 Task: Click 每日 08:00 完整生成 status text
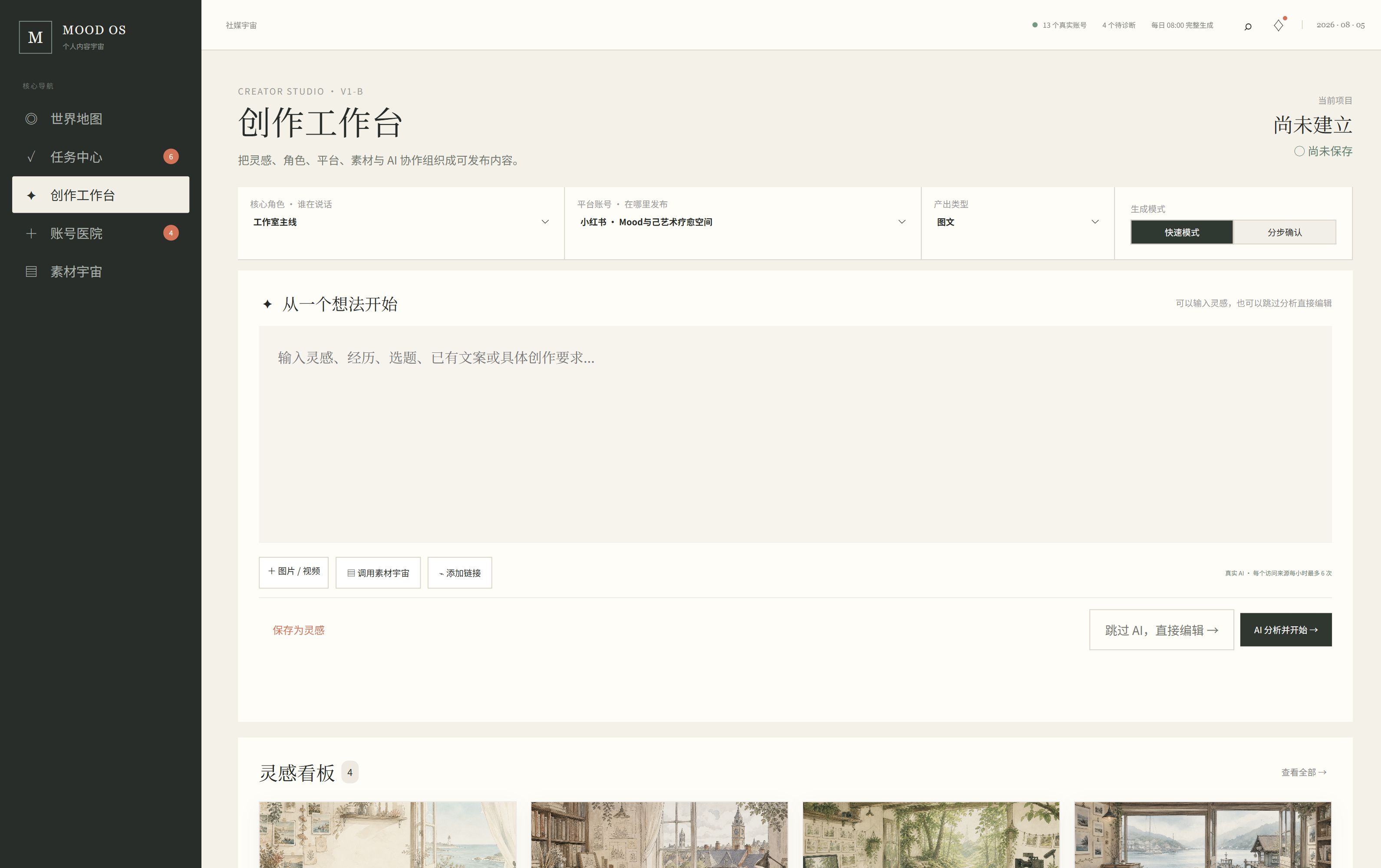click(x=1182, y=25)
